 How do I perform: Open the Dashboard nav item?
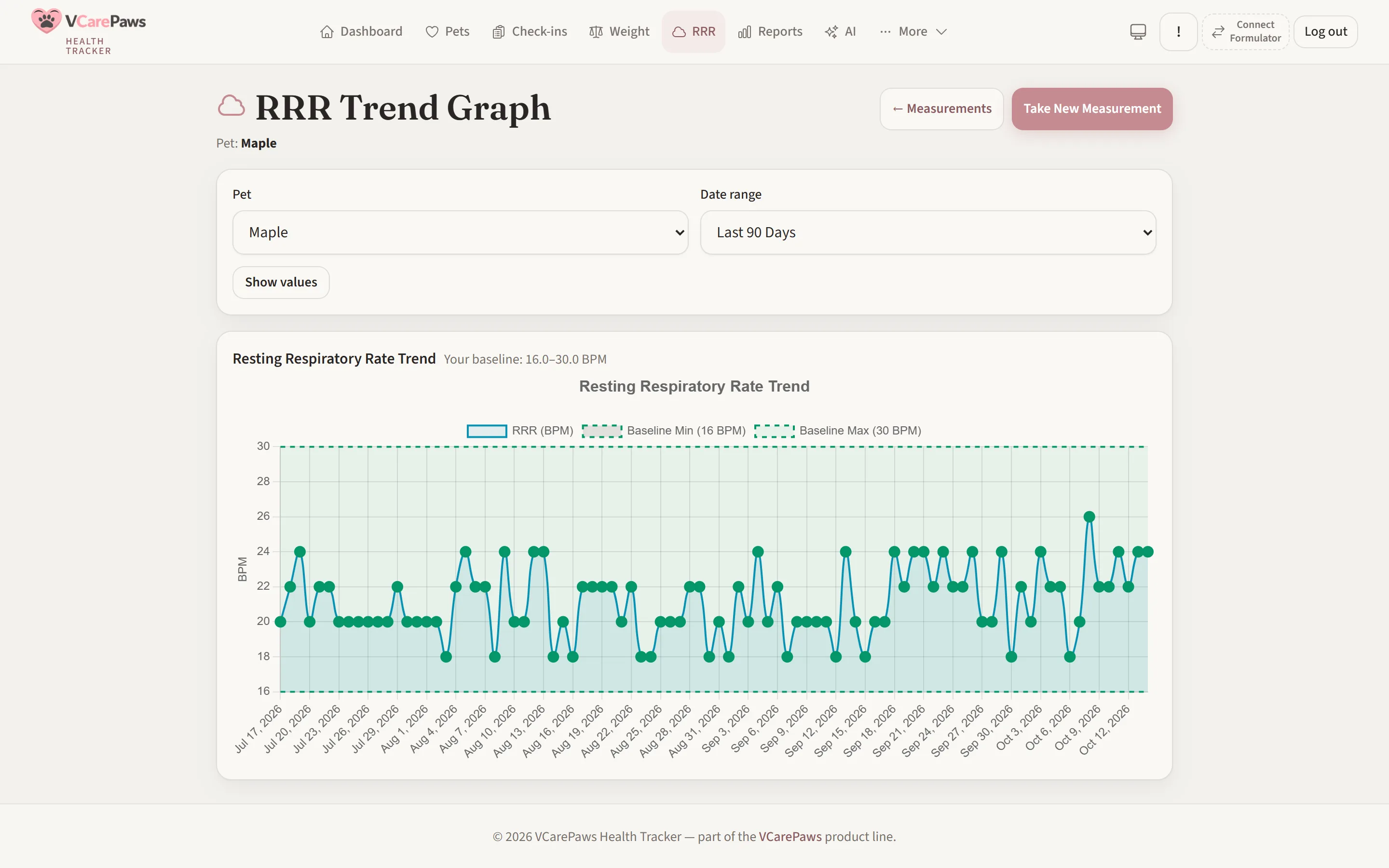361,31
